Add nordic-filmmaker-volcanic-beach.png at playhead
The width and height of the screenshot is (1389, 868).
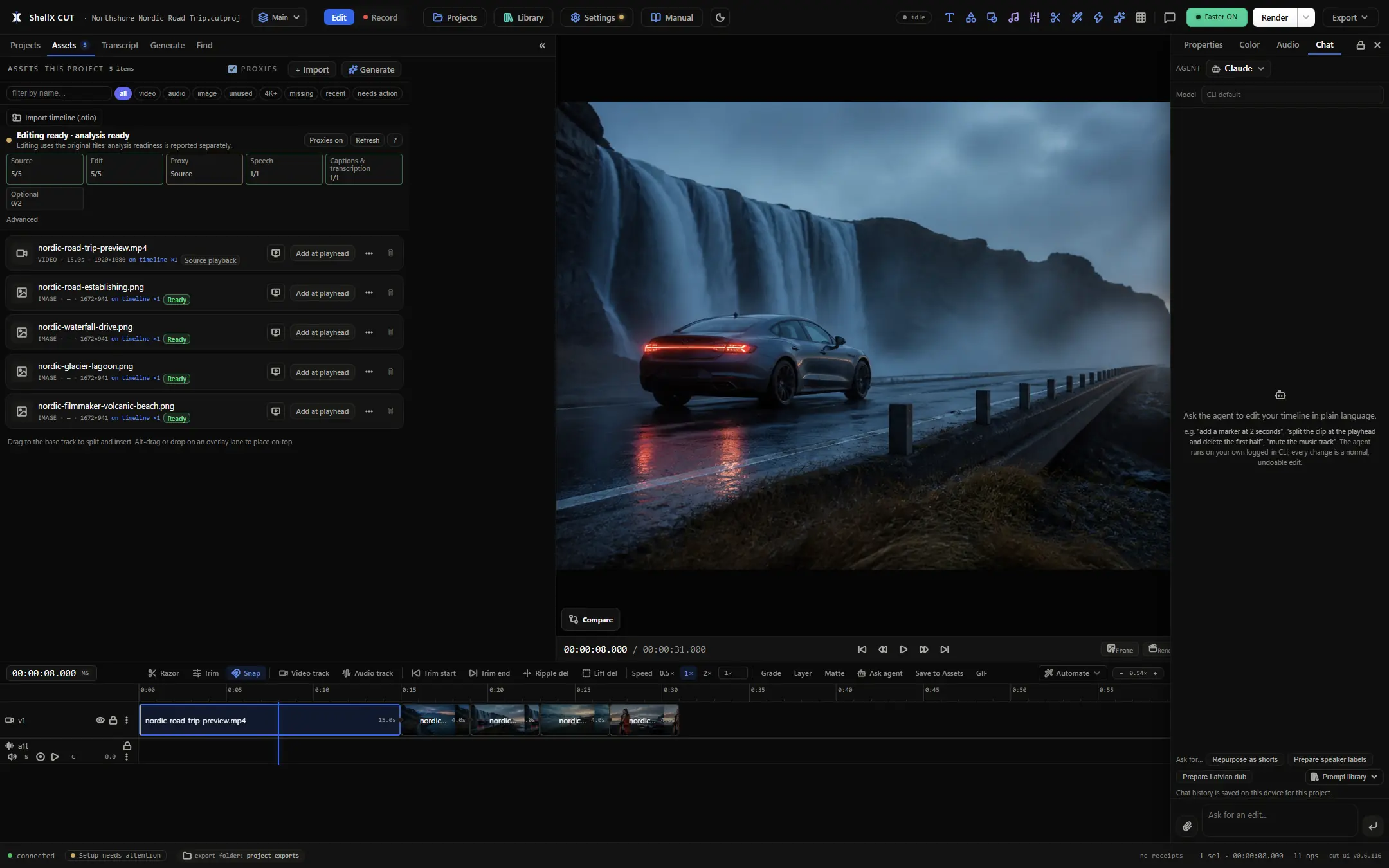pos(322,411)
